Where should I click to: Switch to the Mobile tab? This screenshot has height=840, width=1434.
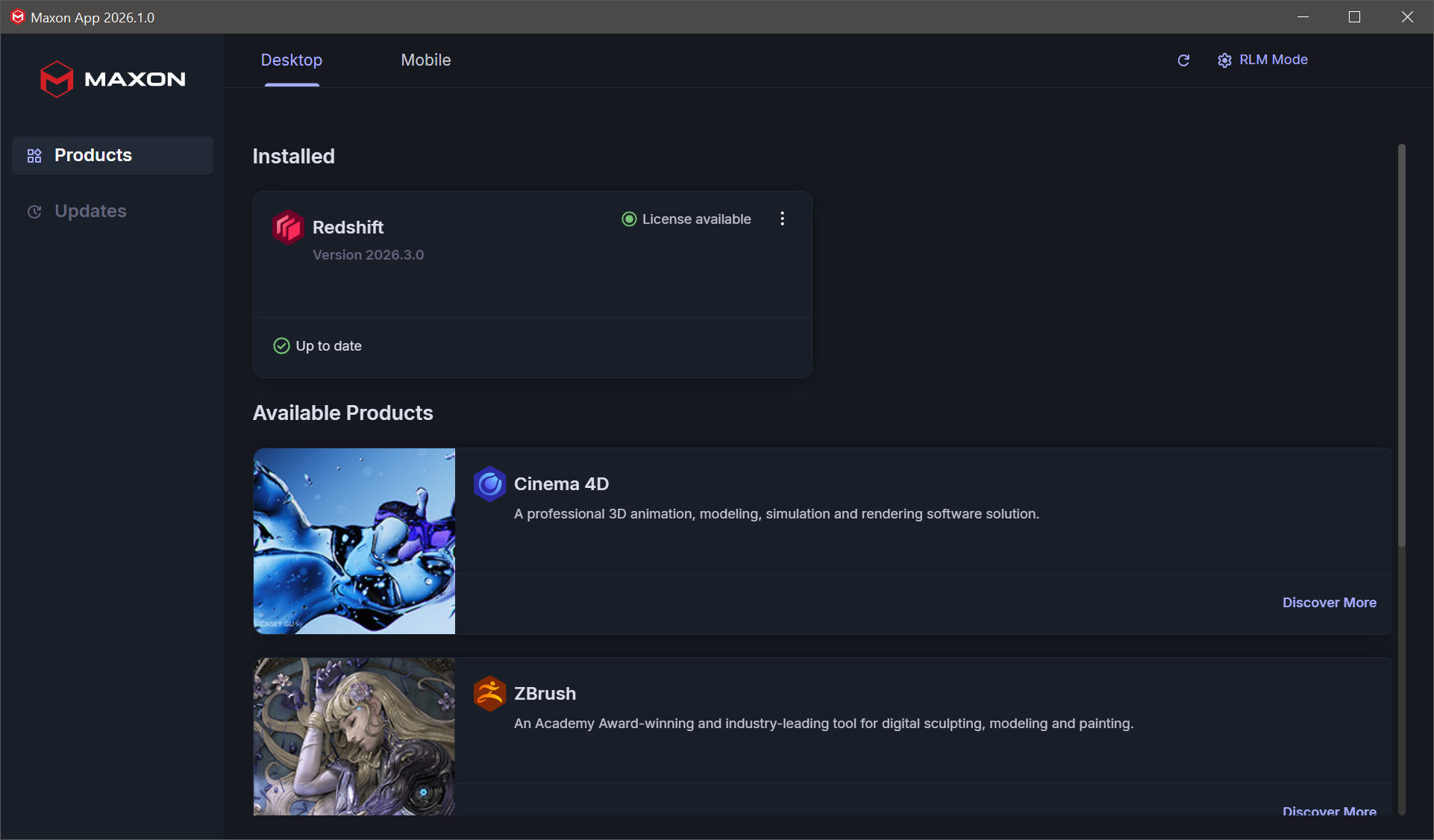(x=426, y=60)
